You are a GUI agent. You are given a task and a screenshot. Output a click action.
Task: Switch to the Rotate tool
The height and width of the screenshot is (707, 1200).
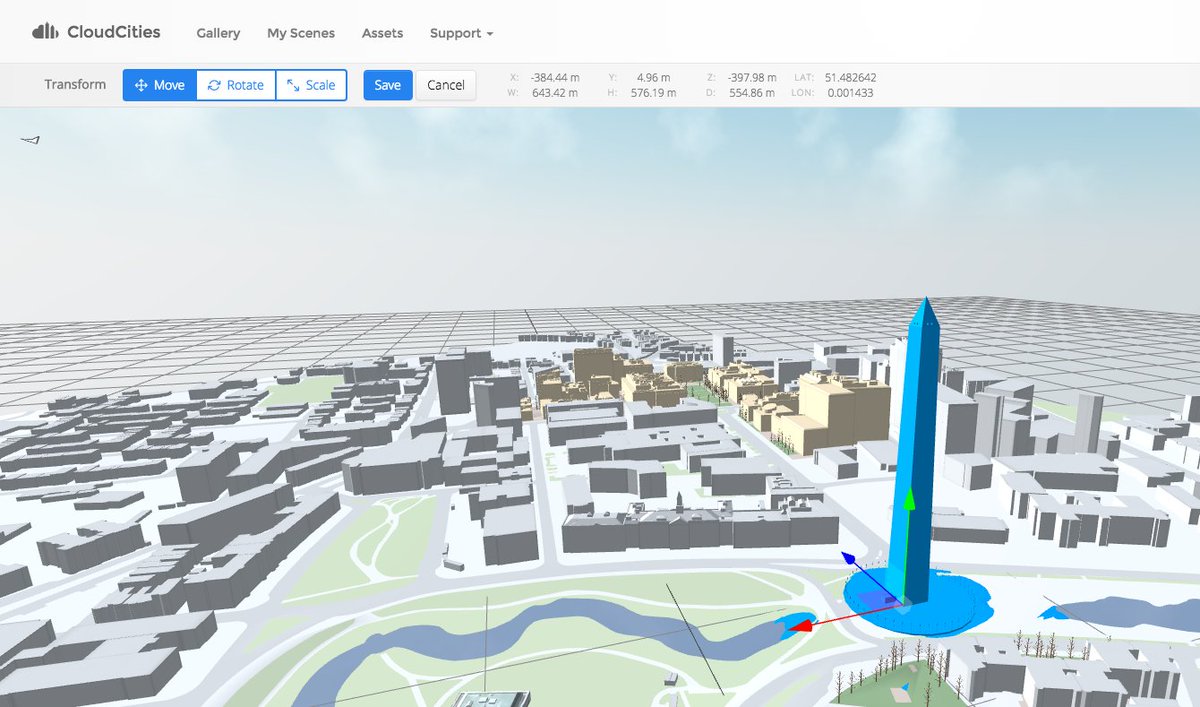(236, 85)
